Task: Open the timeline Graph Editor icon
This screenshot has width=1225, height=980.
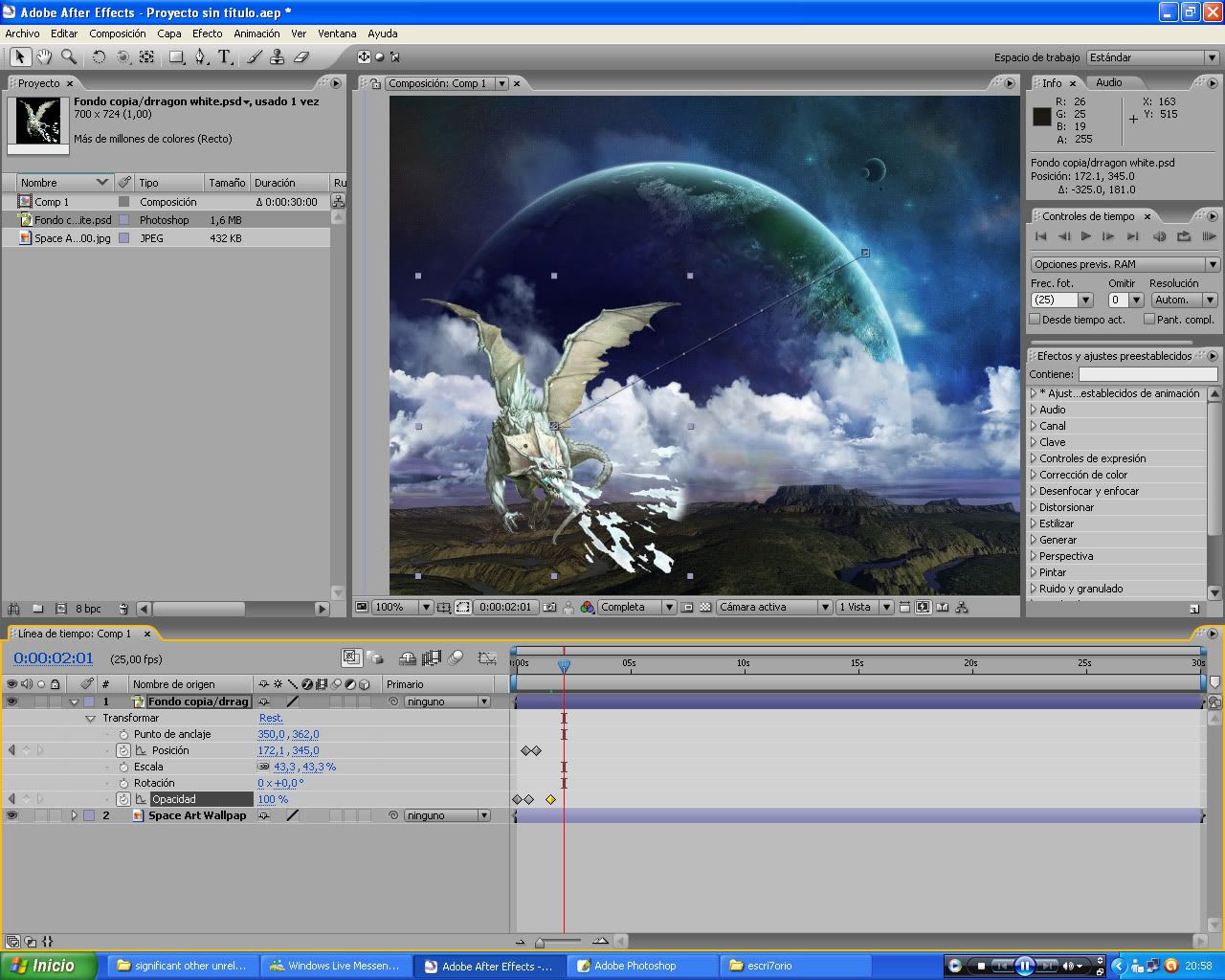Action: pyautogui.click(x=487, y=658)
